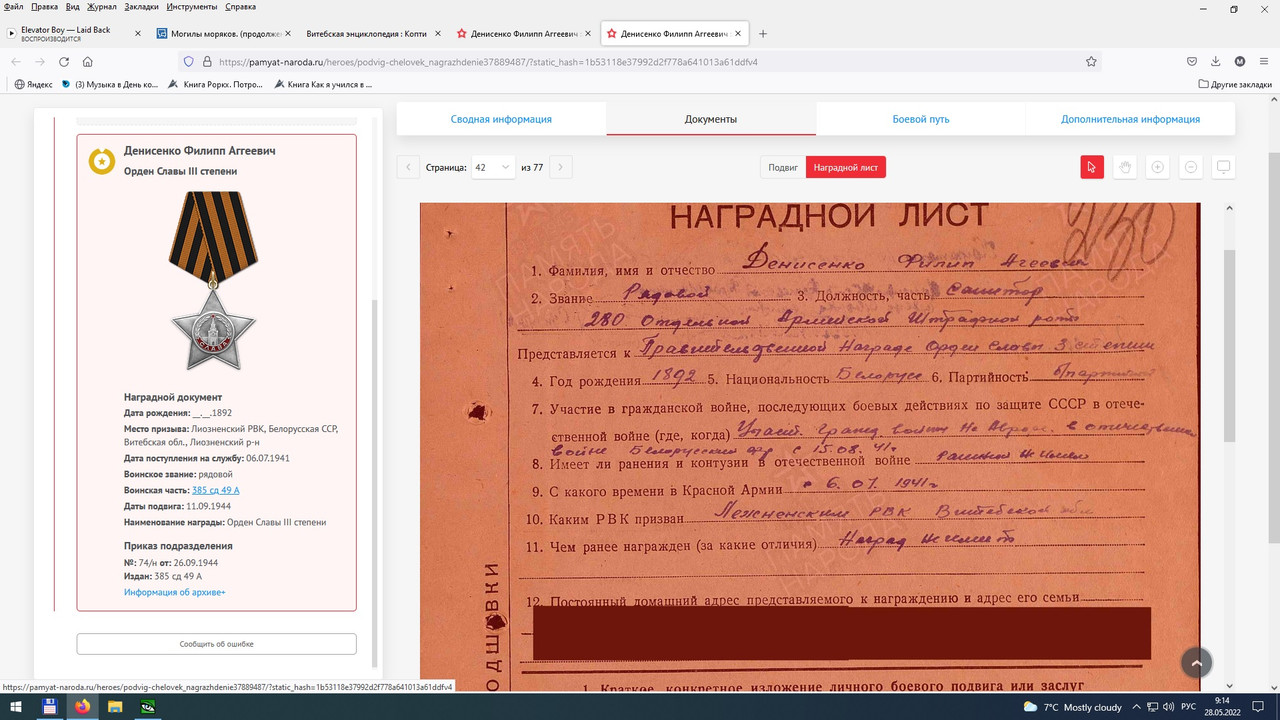The image size is (1280, 720).
Task: Open the Страница page number dropdown
Action: (492, 167)
